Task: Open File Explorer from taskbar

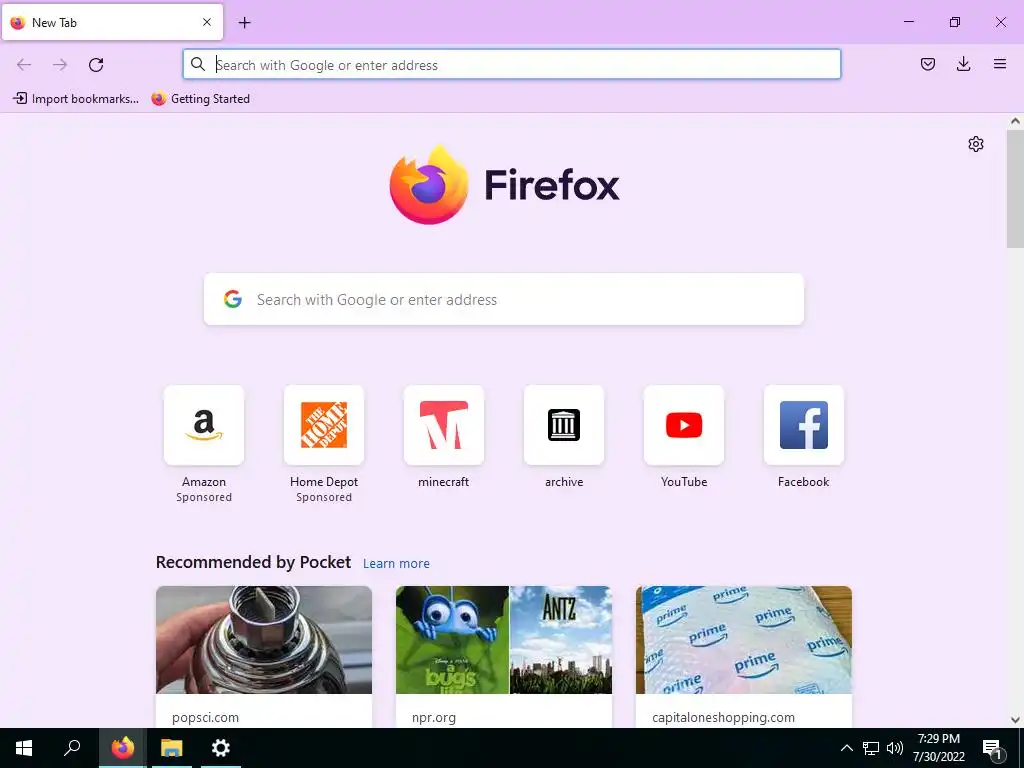Action: tap(172, 748)
